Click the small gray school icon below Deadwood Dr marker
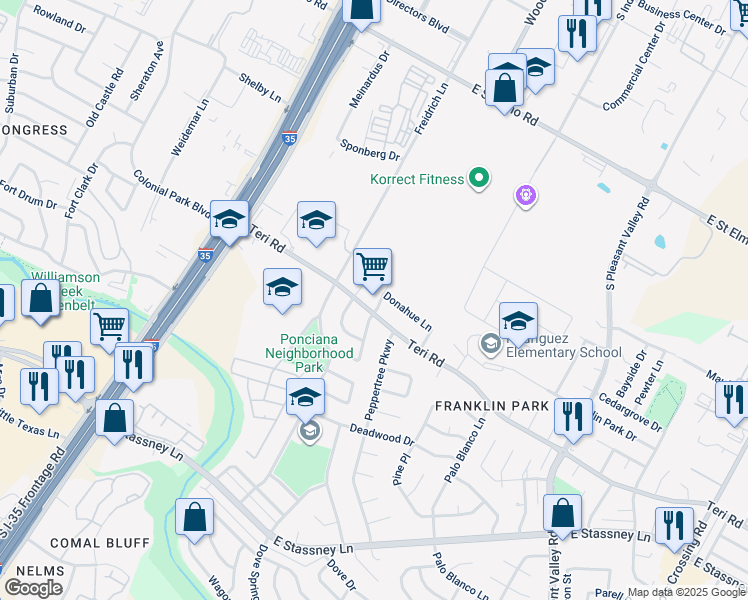Viewport: 748px width, 600px height. 310,432
